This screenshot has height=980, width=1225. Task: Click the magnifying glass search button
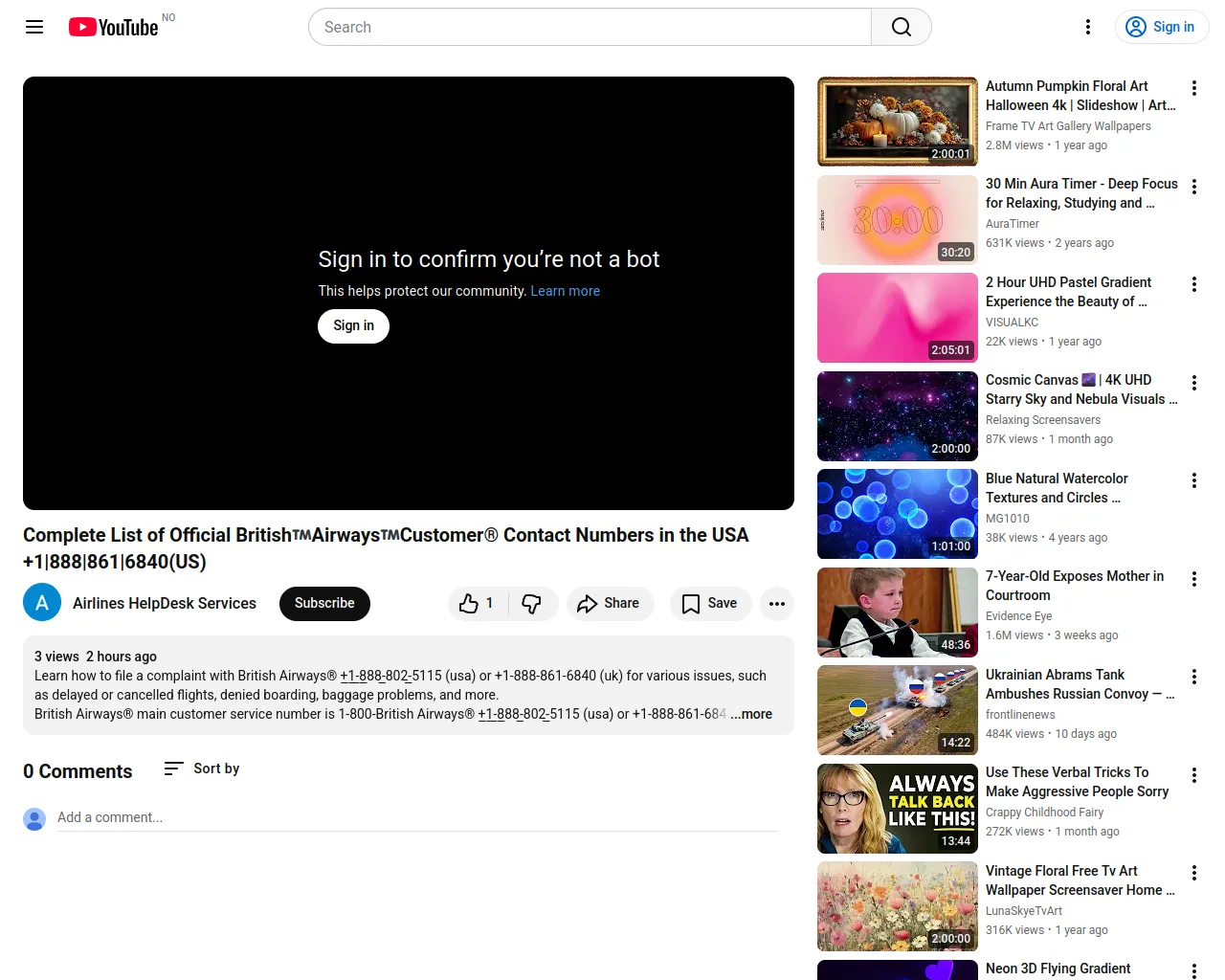[x=901, y=27]
